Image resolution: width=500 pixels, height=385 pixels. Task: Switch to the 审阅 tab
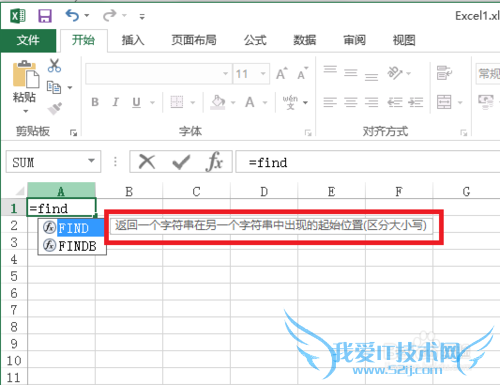(x=354, y=40)
